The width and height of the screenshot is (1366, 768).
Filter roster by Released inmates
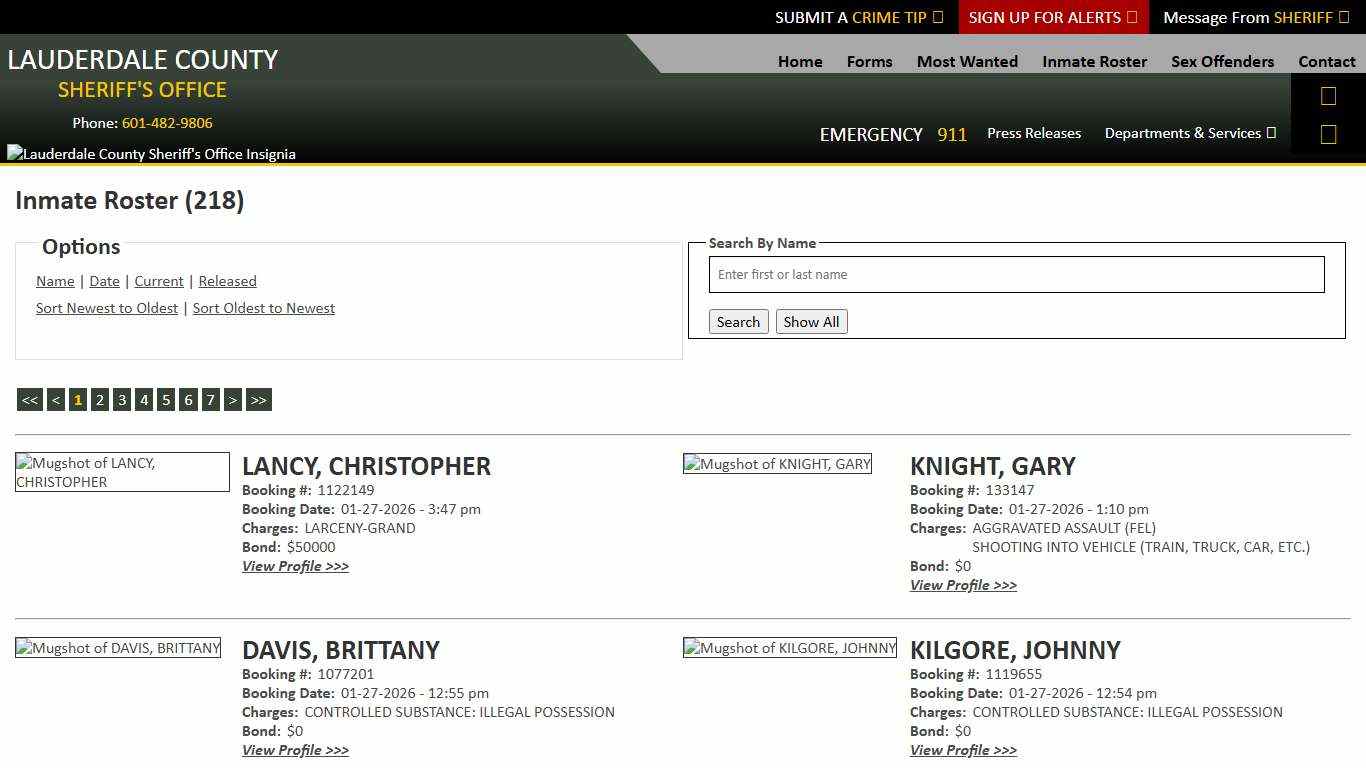[x=227, y=281]
